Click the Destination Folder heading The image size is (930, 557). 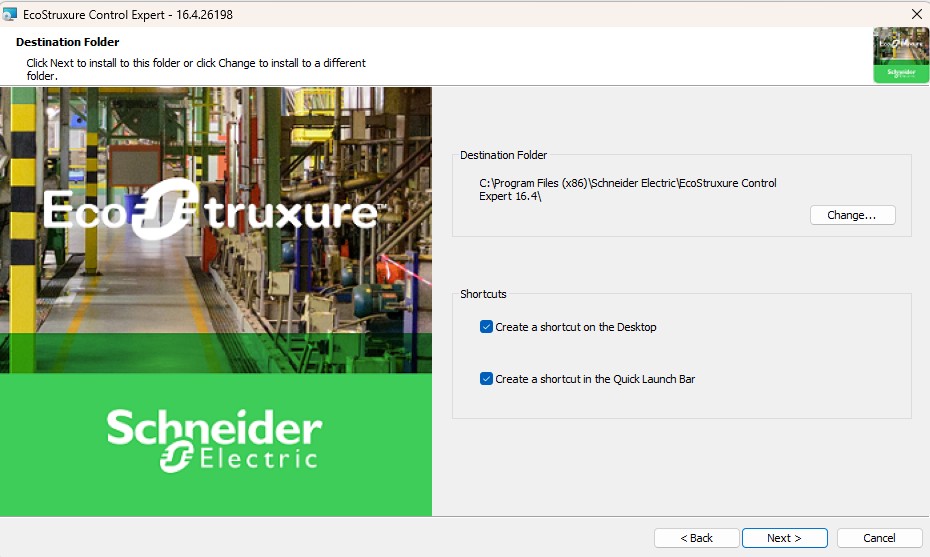pos(68,42)
